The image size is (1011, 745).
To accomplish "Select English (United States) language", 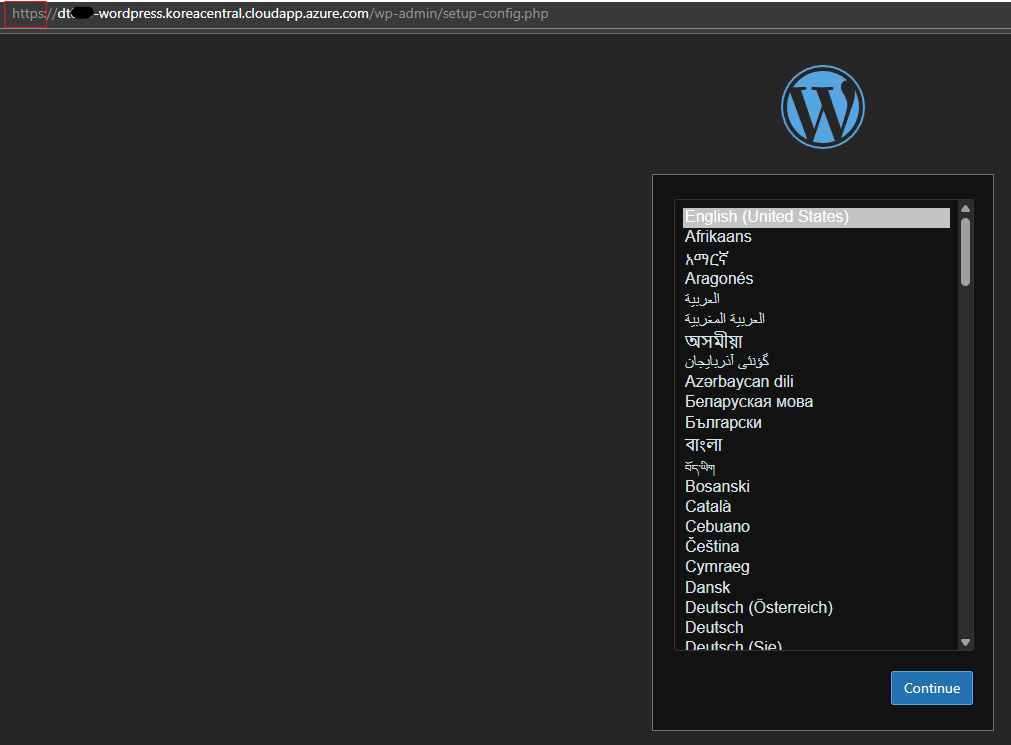I will point(816,217).
